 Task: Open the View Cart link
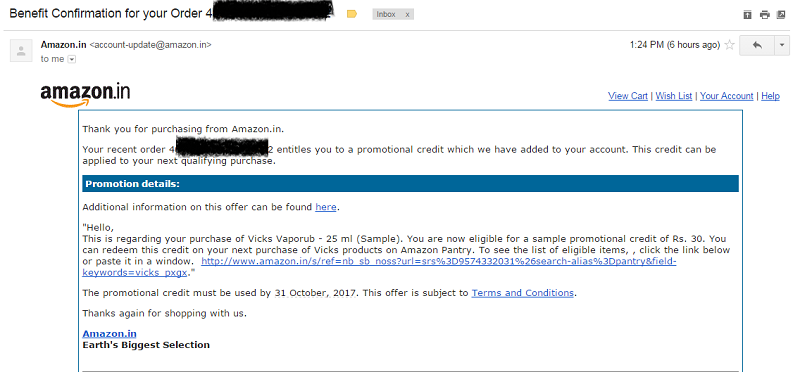pos(628,96)
